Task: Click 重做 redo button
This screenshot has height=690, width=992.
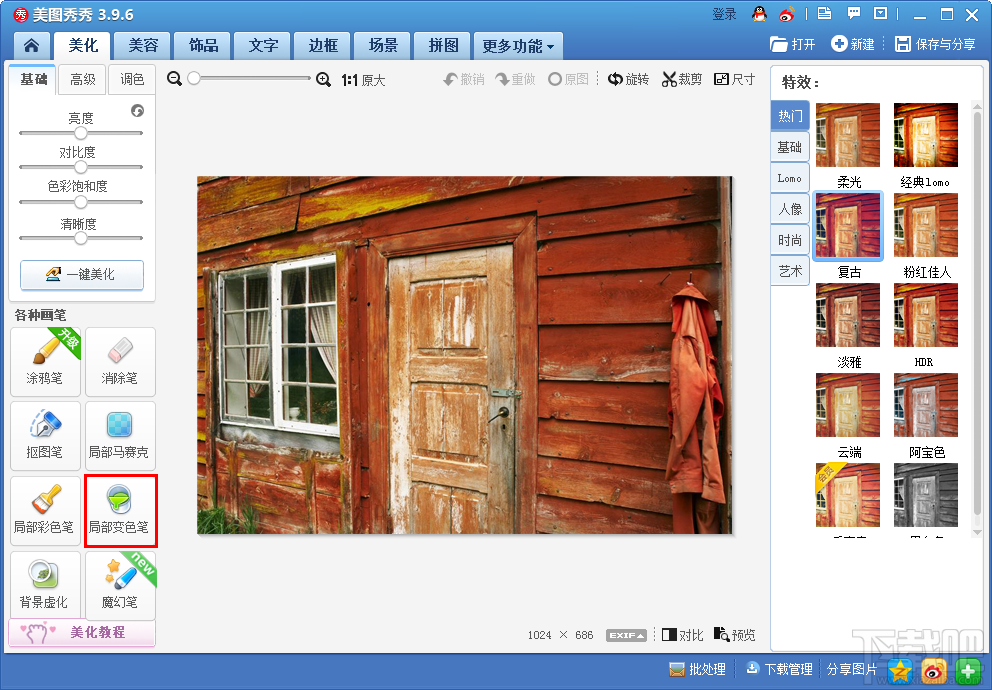Action: pyautogui.click(x=515, y=79)
